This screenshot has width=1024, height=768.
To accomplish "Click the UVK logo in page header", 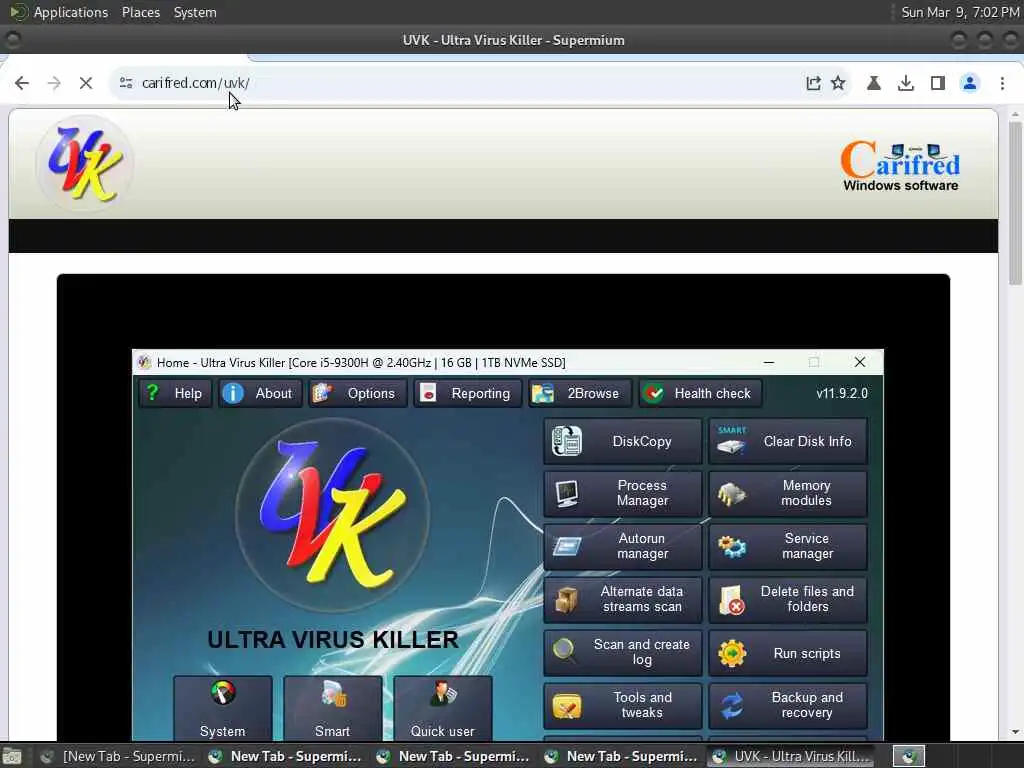I will pyautogui.click(x=85, y=163).
